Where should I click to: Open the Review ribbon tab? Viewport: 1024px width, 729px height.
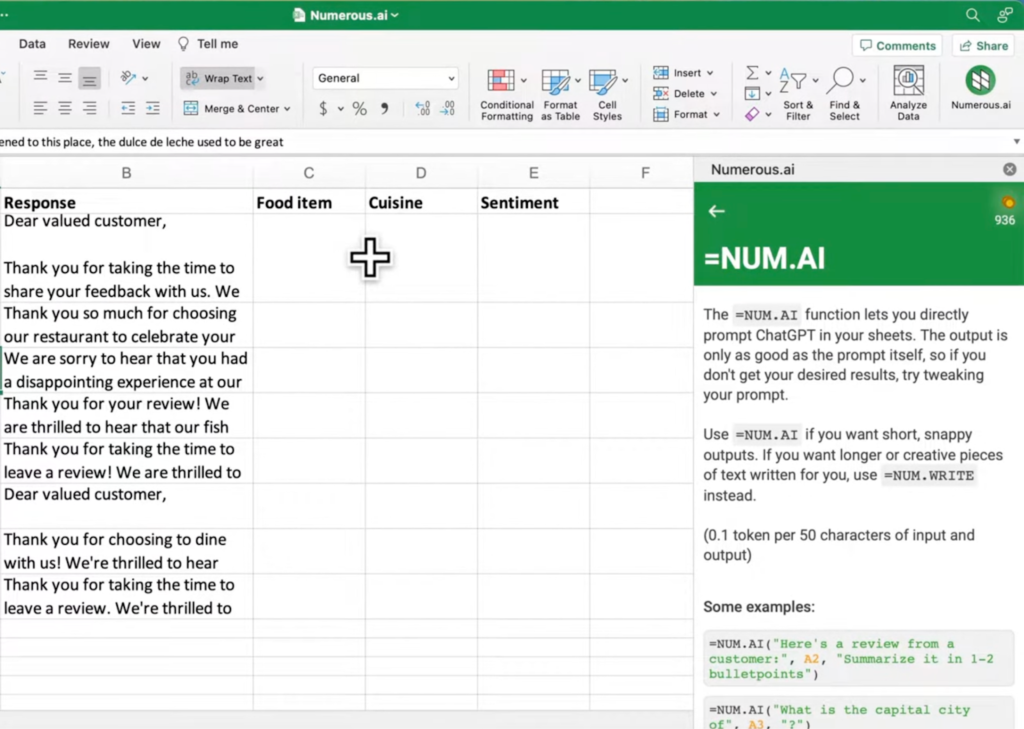89,44
